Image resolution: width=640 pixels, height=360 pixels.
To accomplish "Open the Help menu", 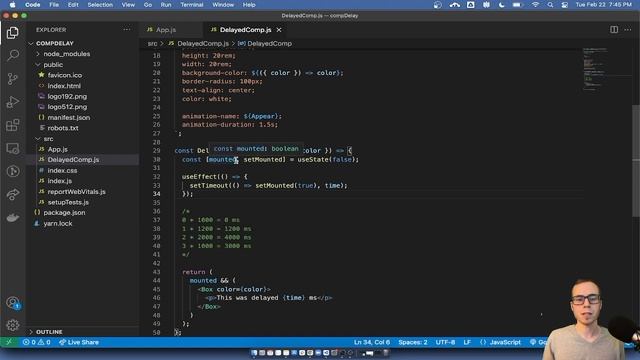I will tap(249, 5).
